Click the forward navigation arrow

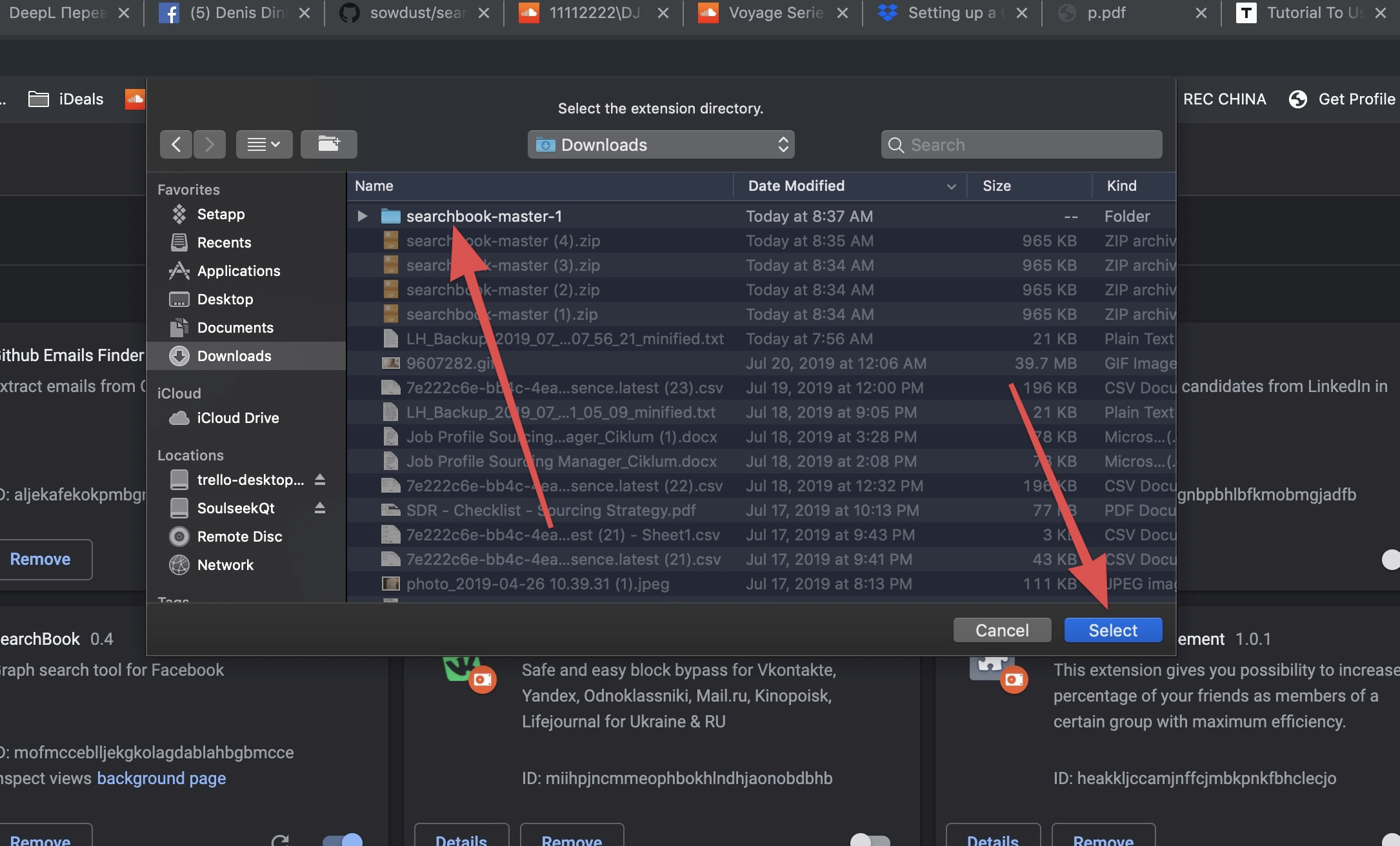tap(209, 144)
